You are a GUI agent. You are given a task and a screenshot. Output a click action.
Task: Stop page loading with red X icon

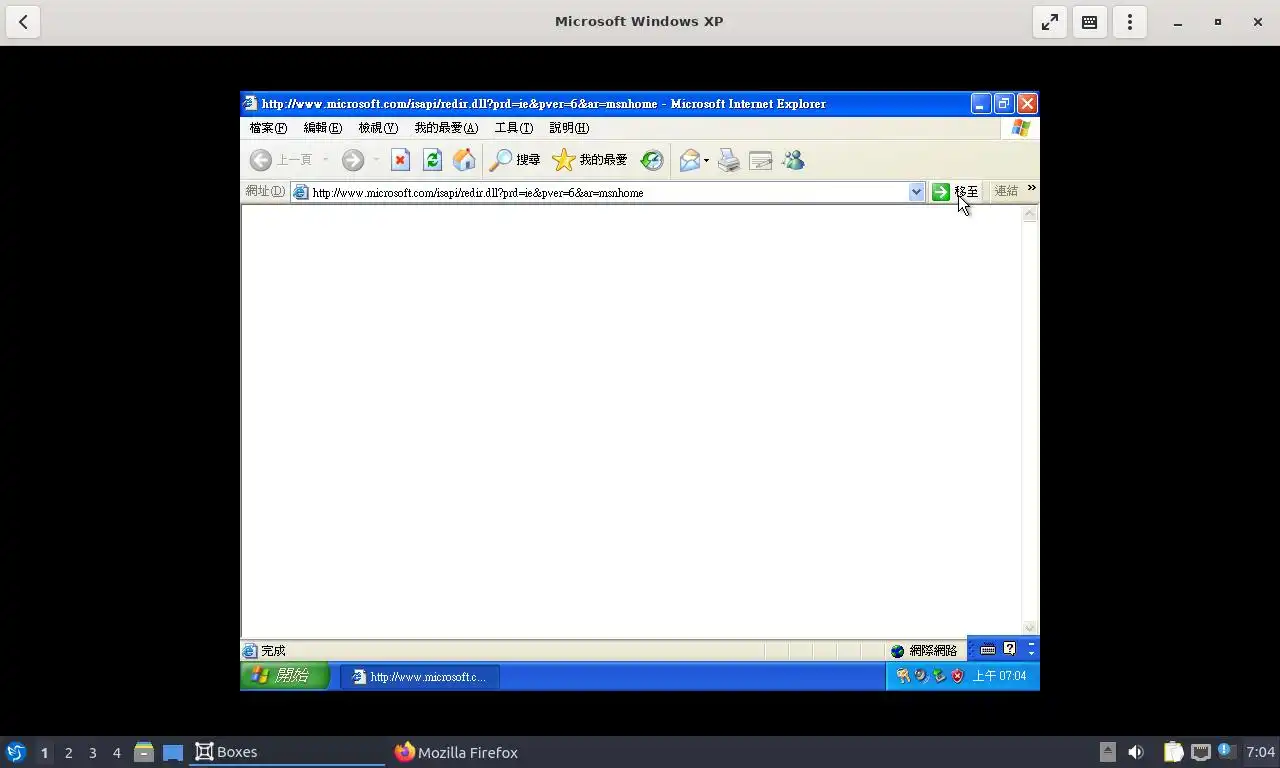tap(400, 160)
